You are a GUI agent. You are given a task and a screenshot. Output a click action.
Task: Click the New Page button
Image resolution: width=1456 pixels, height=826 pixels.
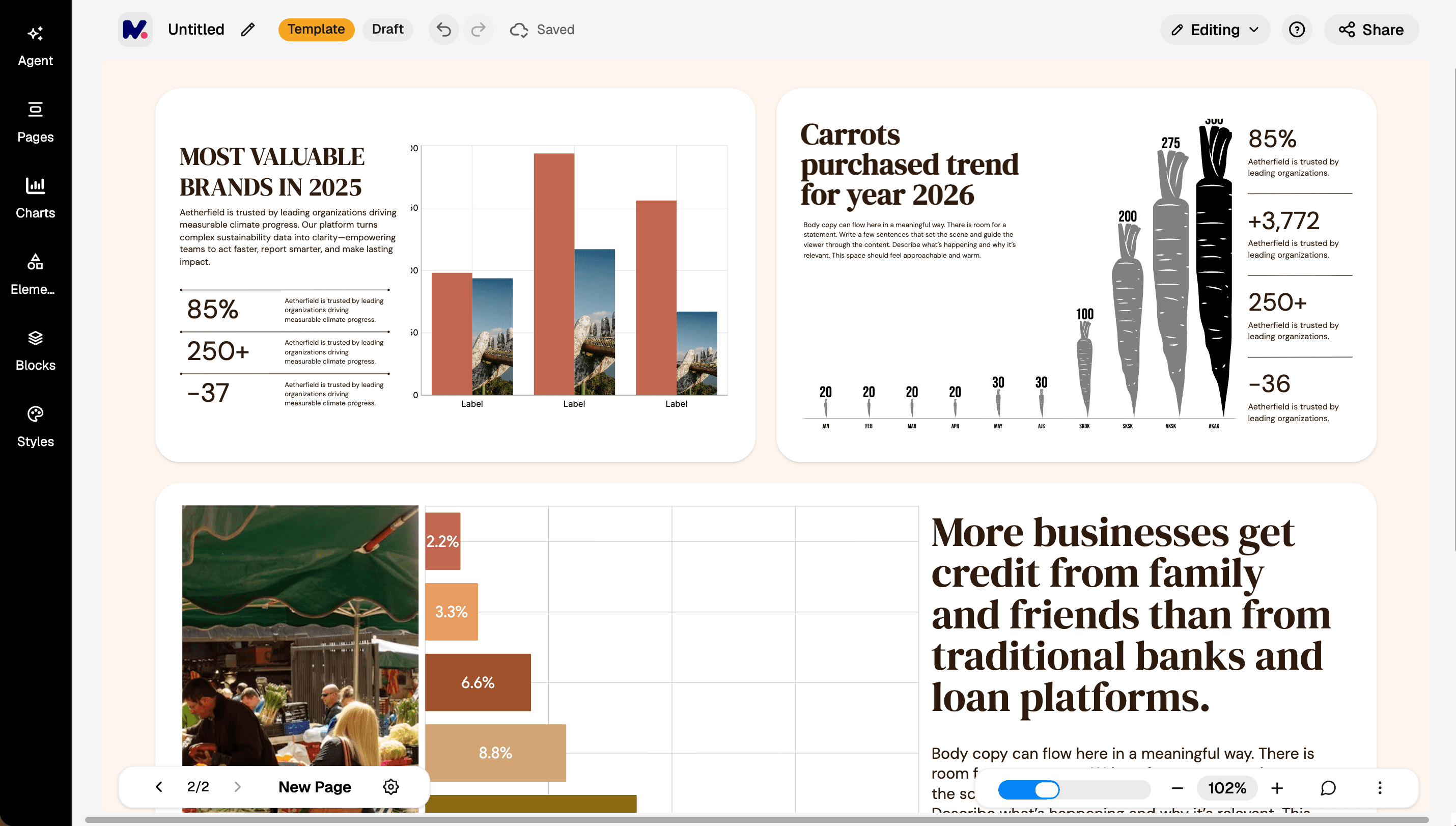click(x=315, y=787)
